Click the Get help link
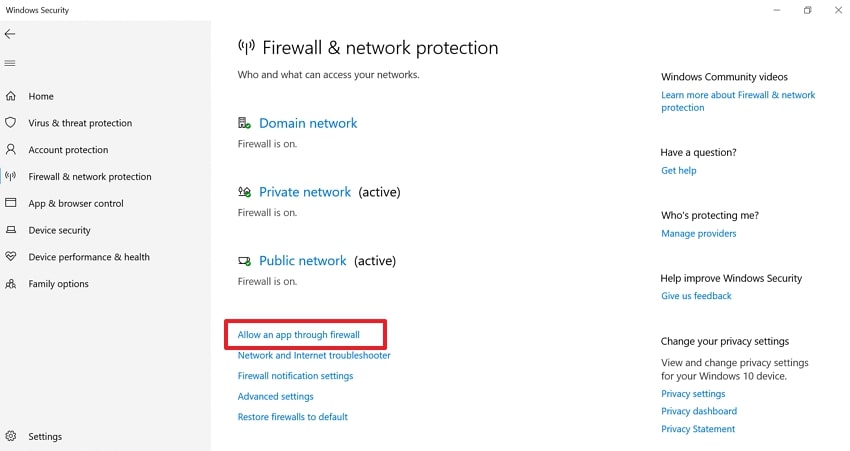850x451 pixels. pyautogui.click(x=678, y=170)
